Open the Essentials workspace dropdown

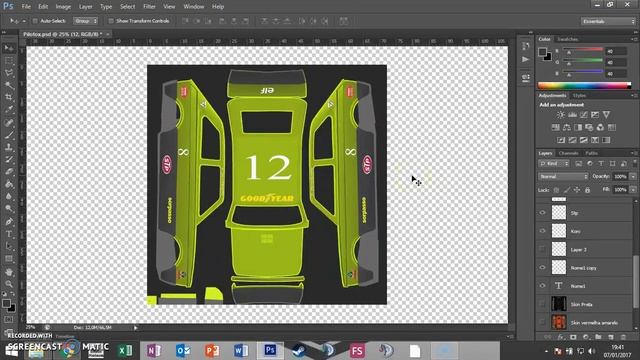click(607, 21)
